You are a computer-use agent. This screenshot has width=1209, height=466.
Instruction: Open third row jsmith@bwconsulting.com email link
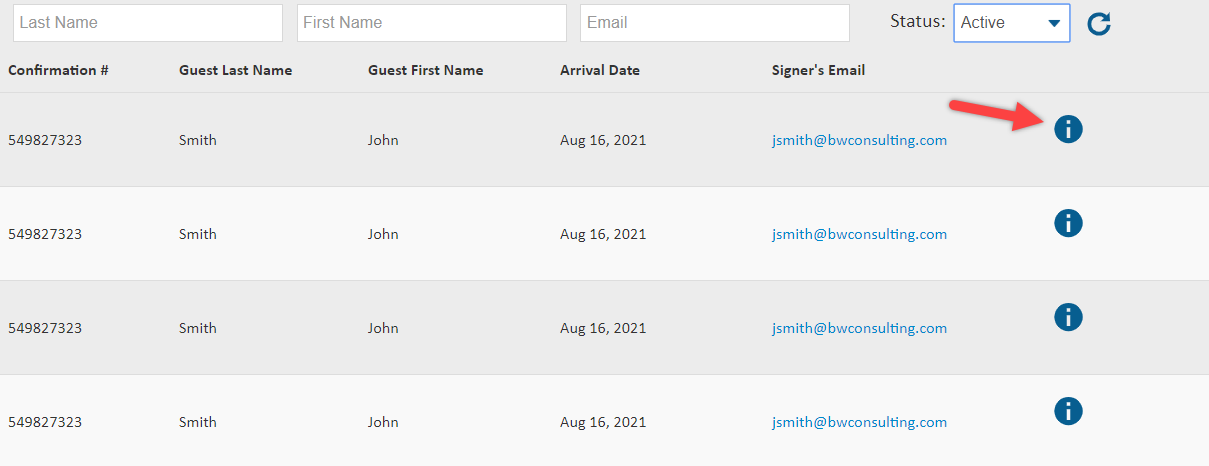pos(859,328)
